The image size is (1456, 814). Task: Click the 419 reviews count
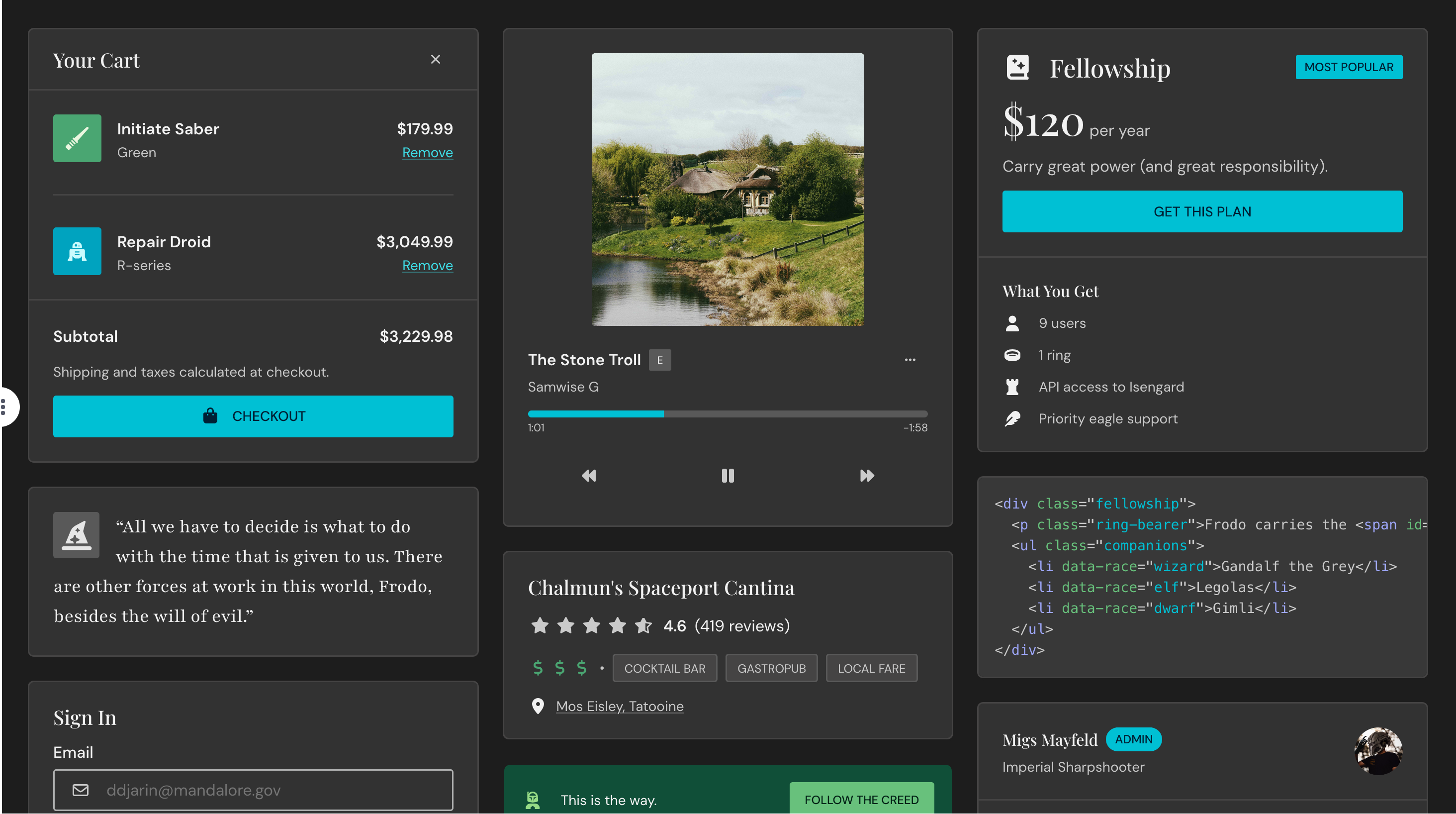pos(741,625)
